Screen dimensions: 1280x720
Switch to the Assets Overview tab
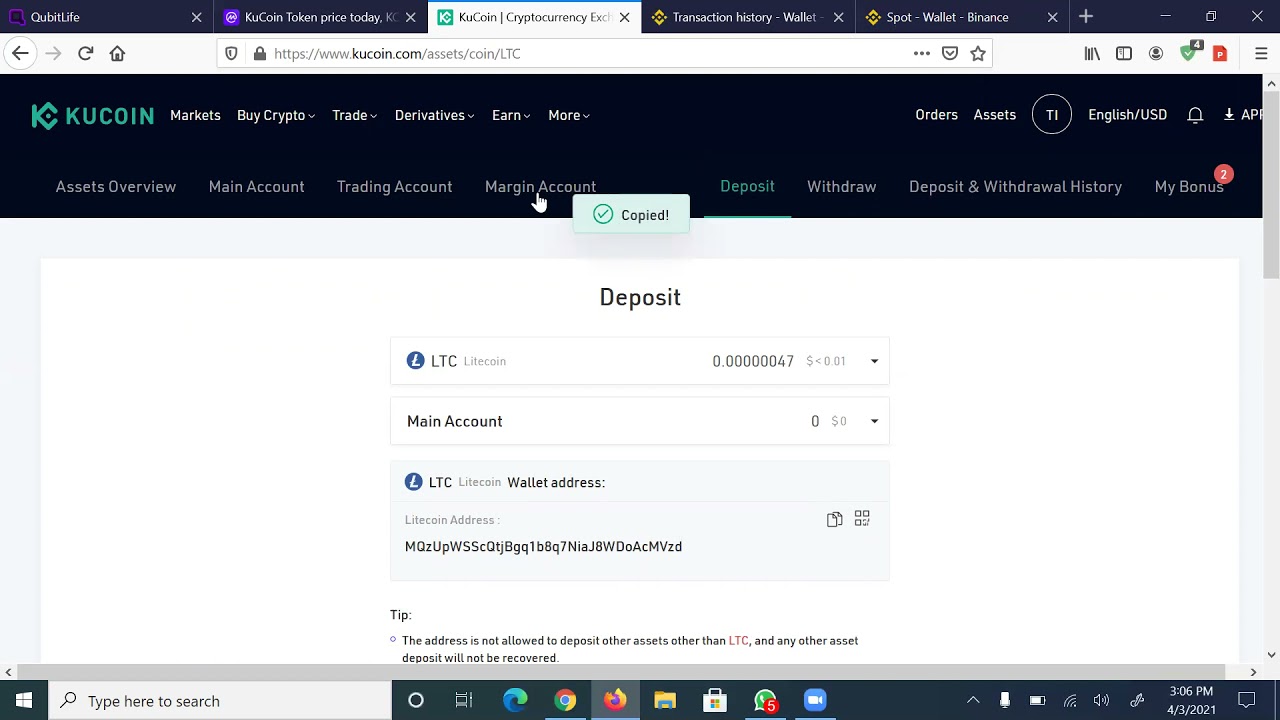point(116,187)
